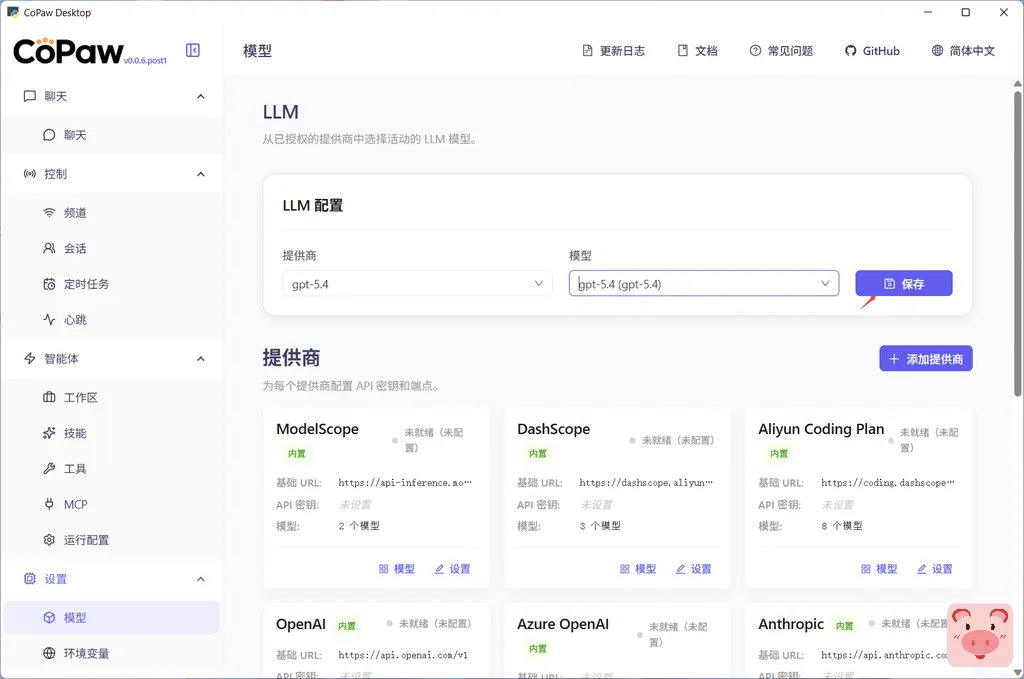Open 设置 for Aliyun Coding Plan card
The width and height of the screenshot is (1024, 679).
tap(935, 569)
